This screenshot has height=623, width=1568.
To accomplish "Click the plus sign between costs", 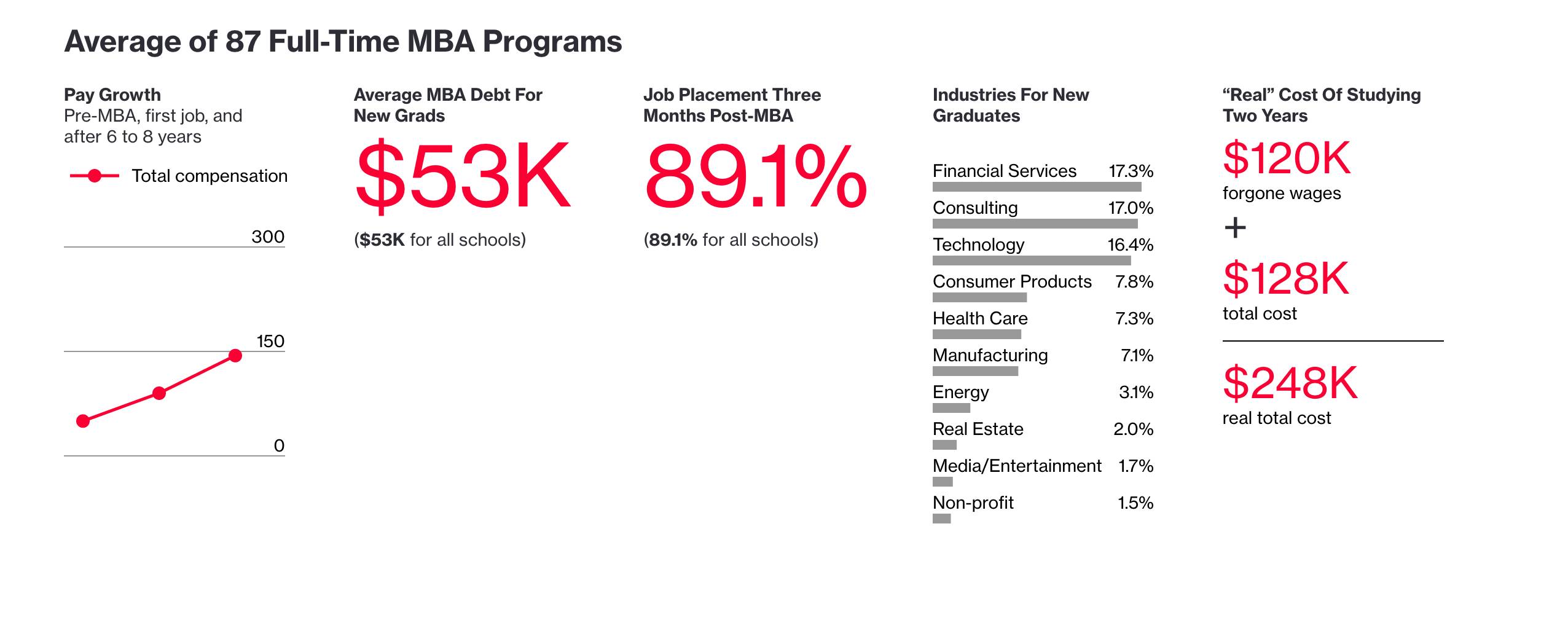I will click(x=1235, y=228).
